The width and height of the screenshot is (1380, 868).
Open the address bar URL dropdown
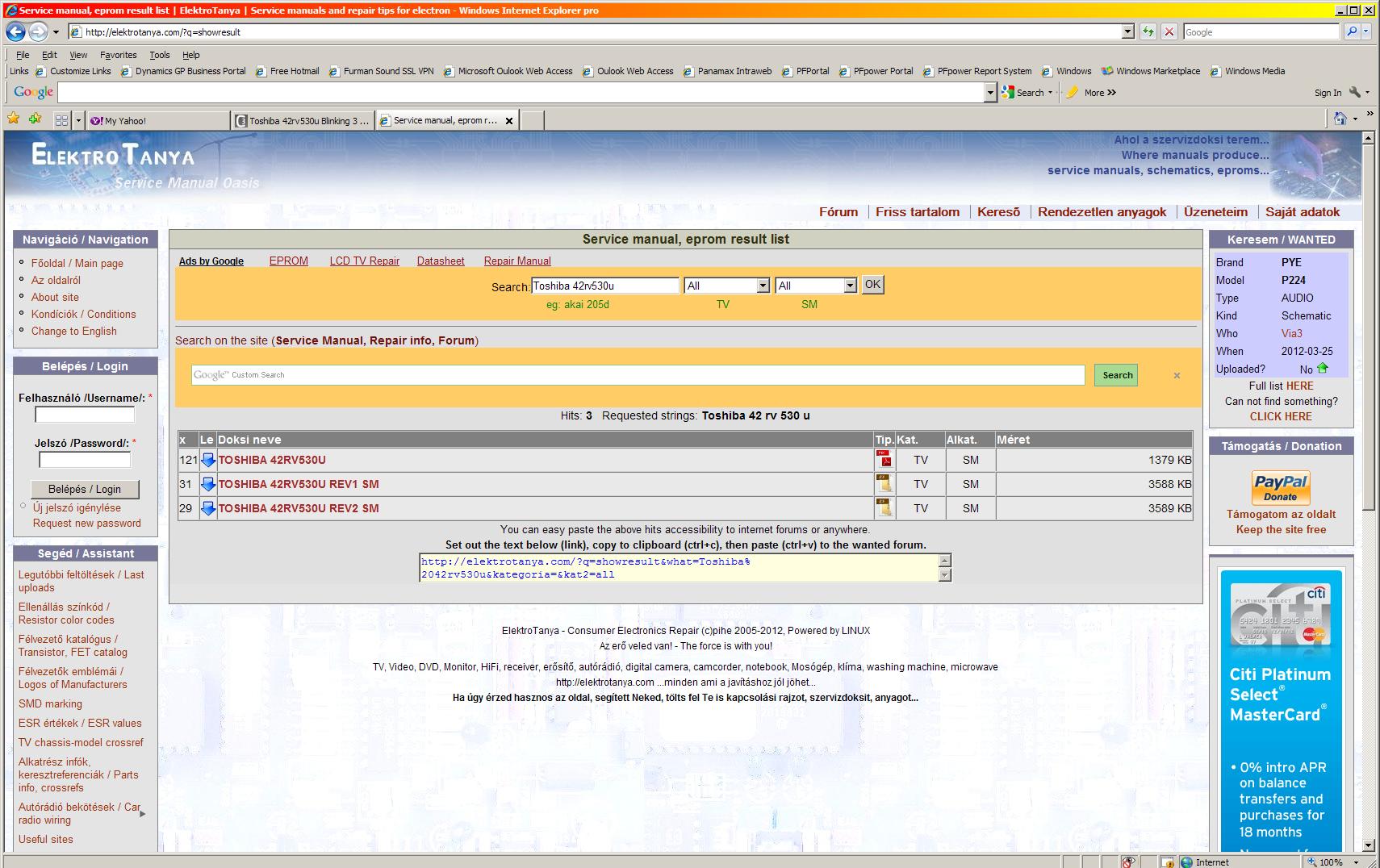1128,32
